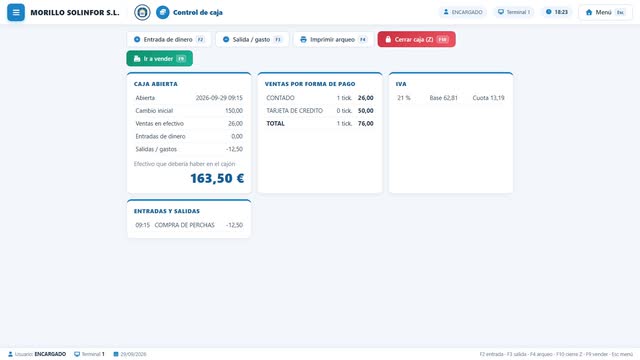
Task: Click the red Cerrar caja (Z) button
Action: (416, 40)
